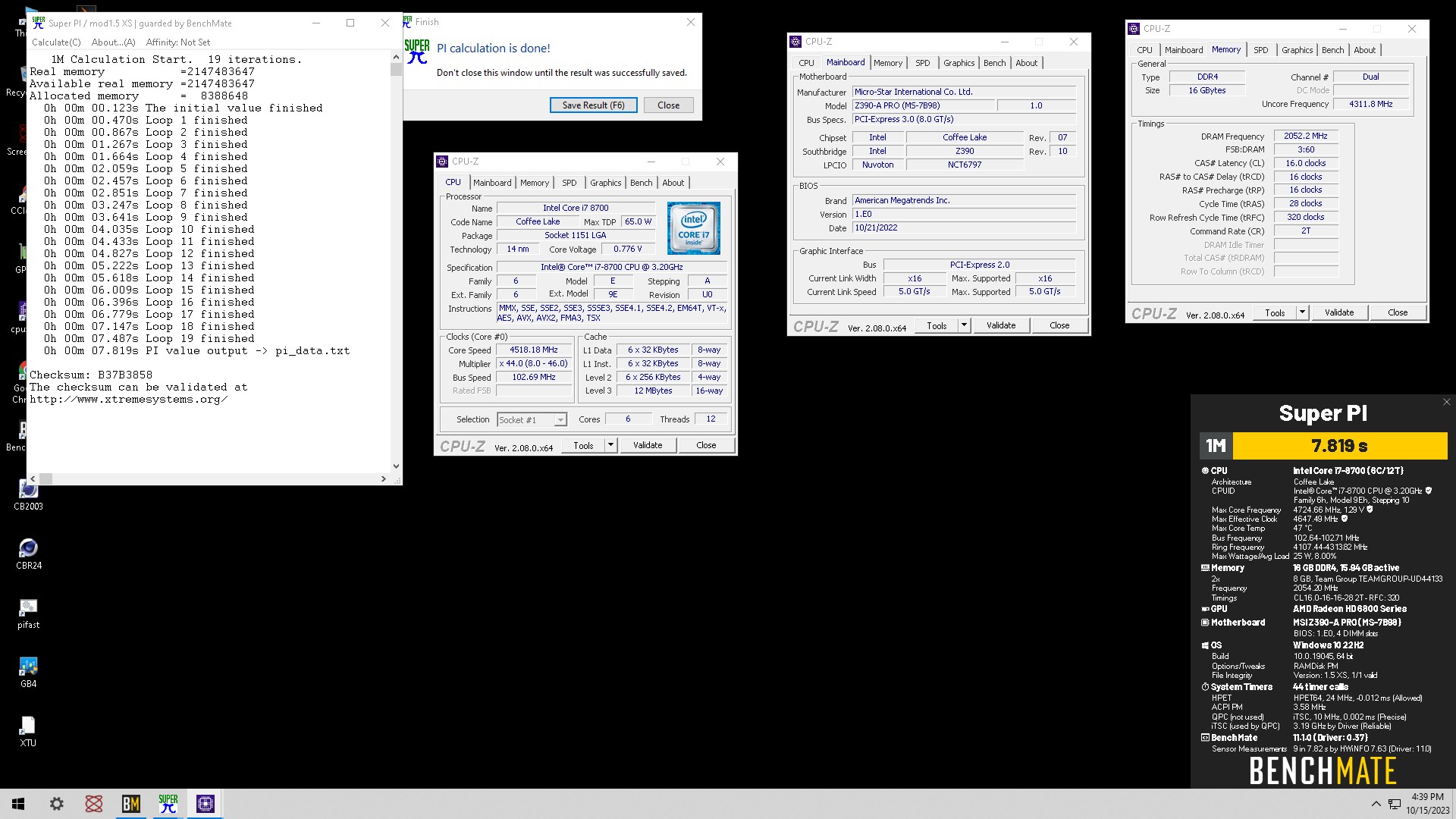The height and width of the screenshot is (819, 1456).
Task: Show hidden system tray icons
Action: click(1376, 804)
